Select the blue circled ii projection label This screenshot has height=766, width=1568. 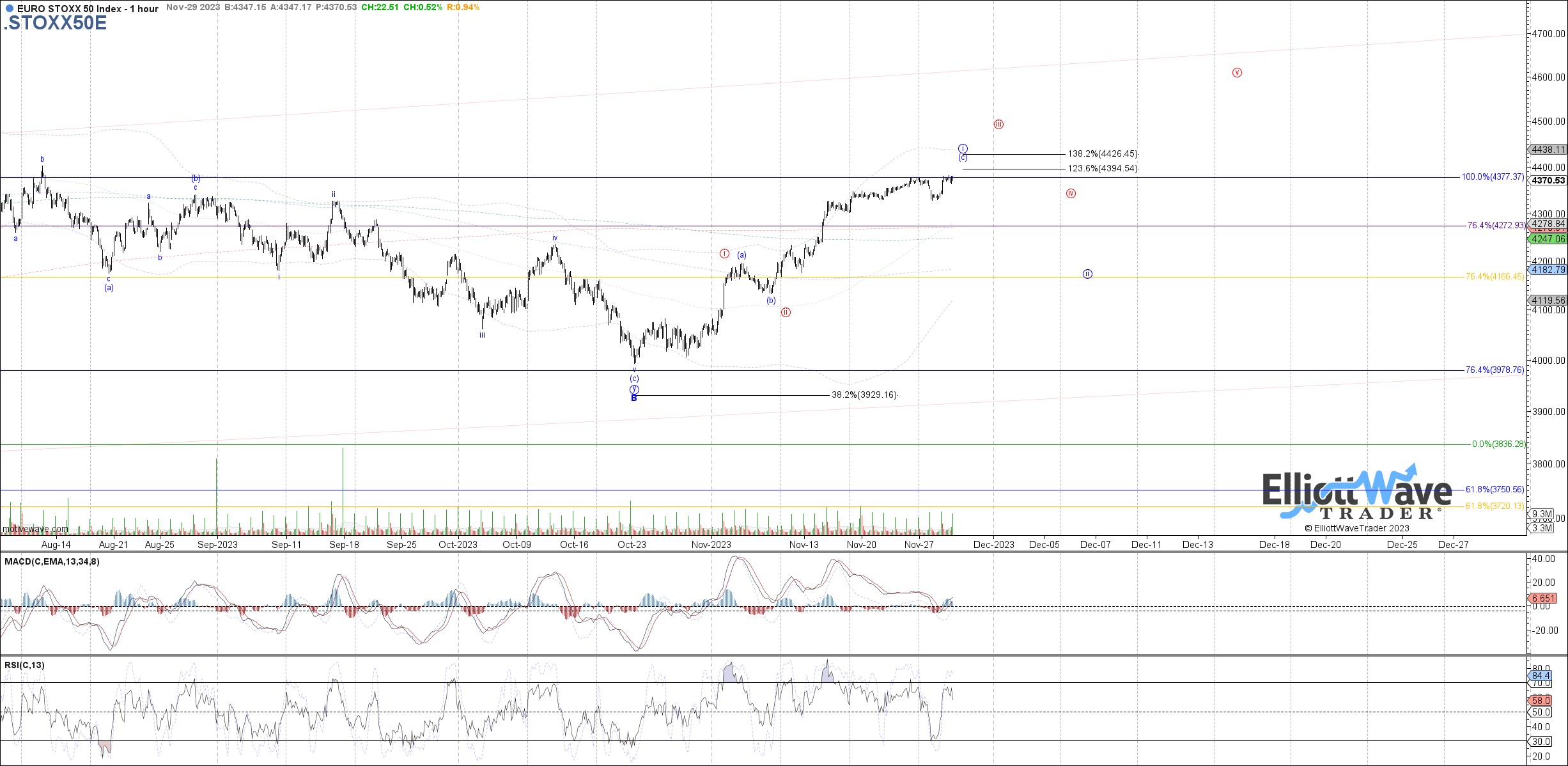(1087, 274)
